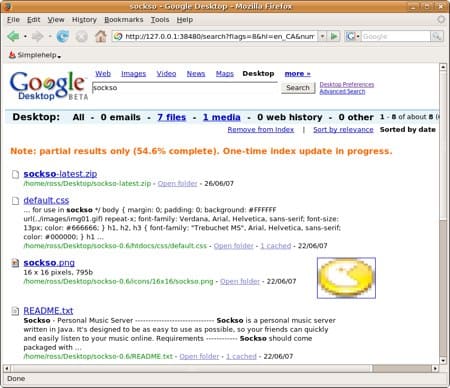Click the Sort by relevance link
450x388 pixels.
(x=343, y=130)
